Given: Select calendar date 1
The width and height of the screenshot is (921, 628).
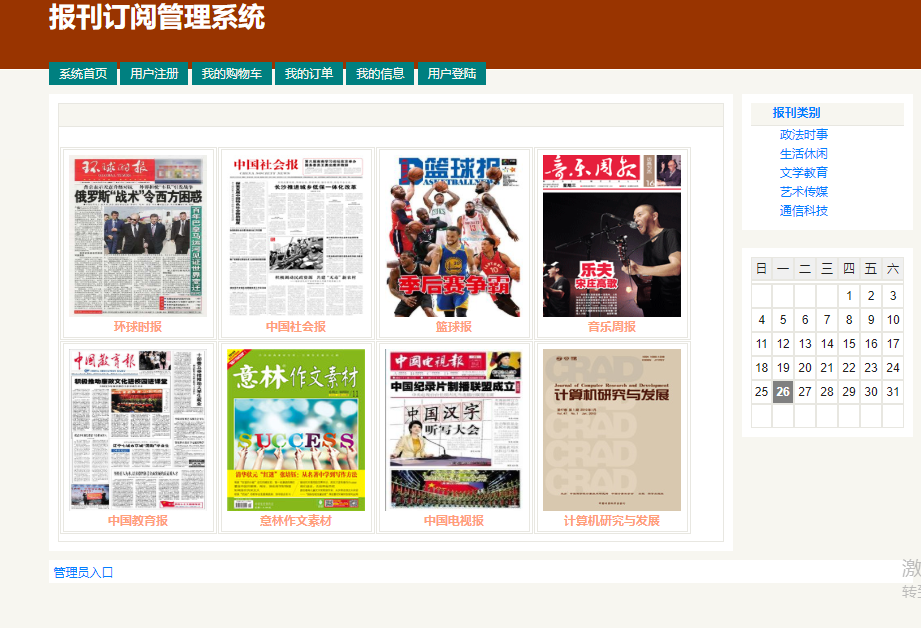Looking at the screenshot, I should (849, 295).
